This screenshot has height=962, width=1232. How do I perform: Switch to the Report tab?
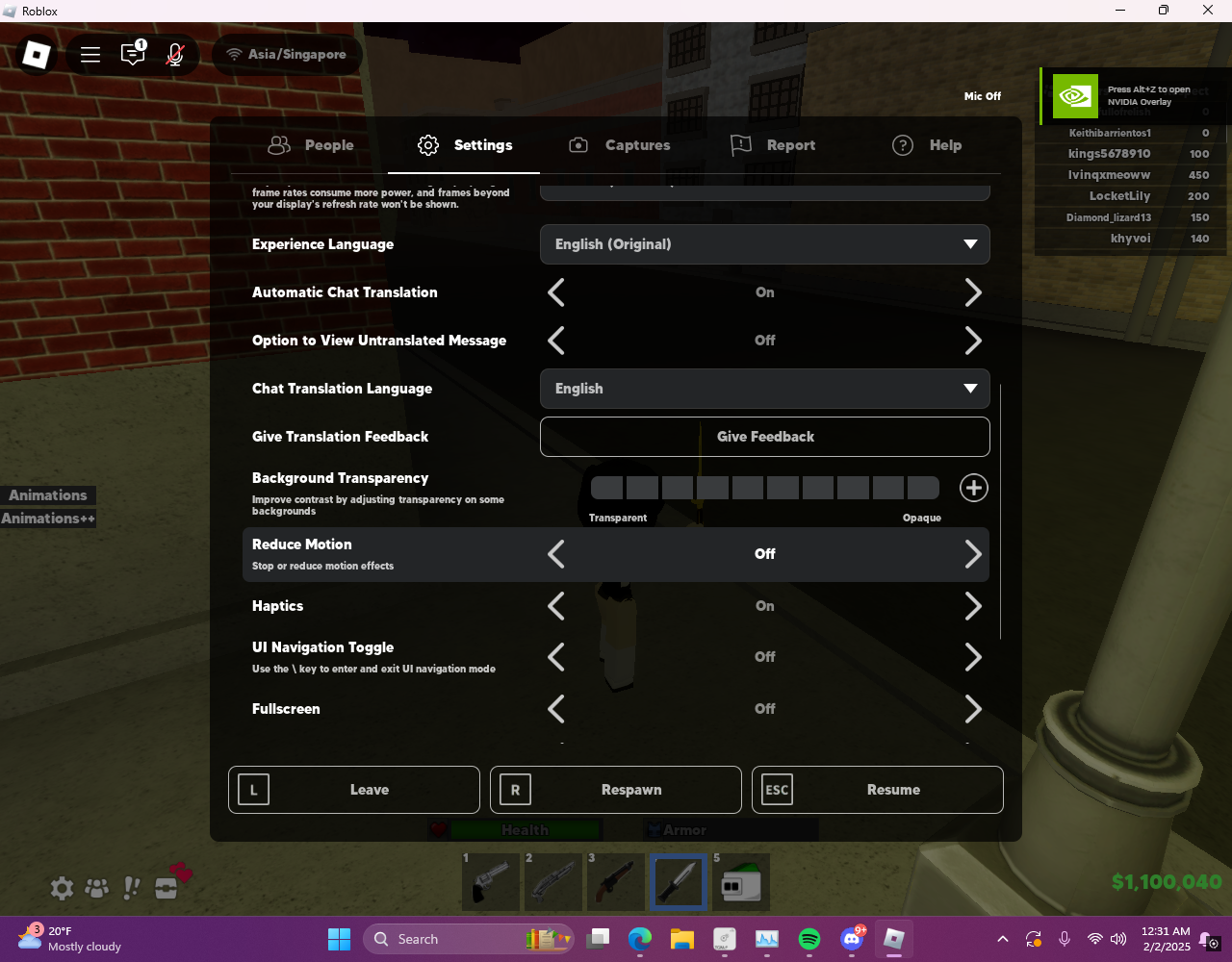coord(773,145)
